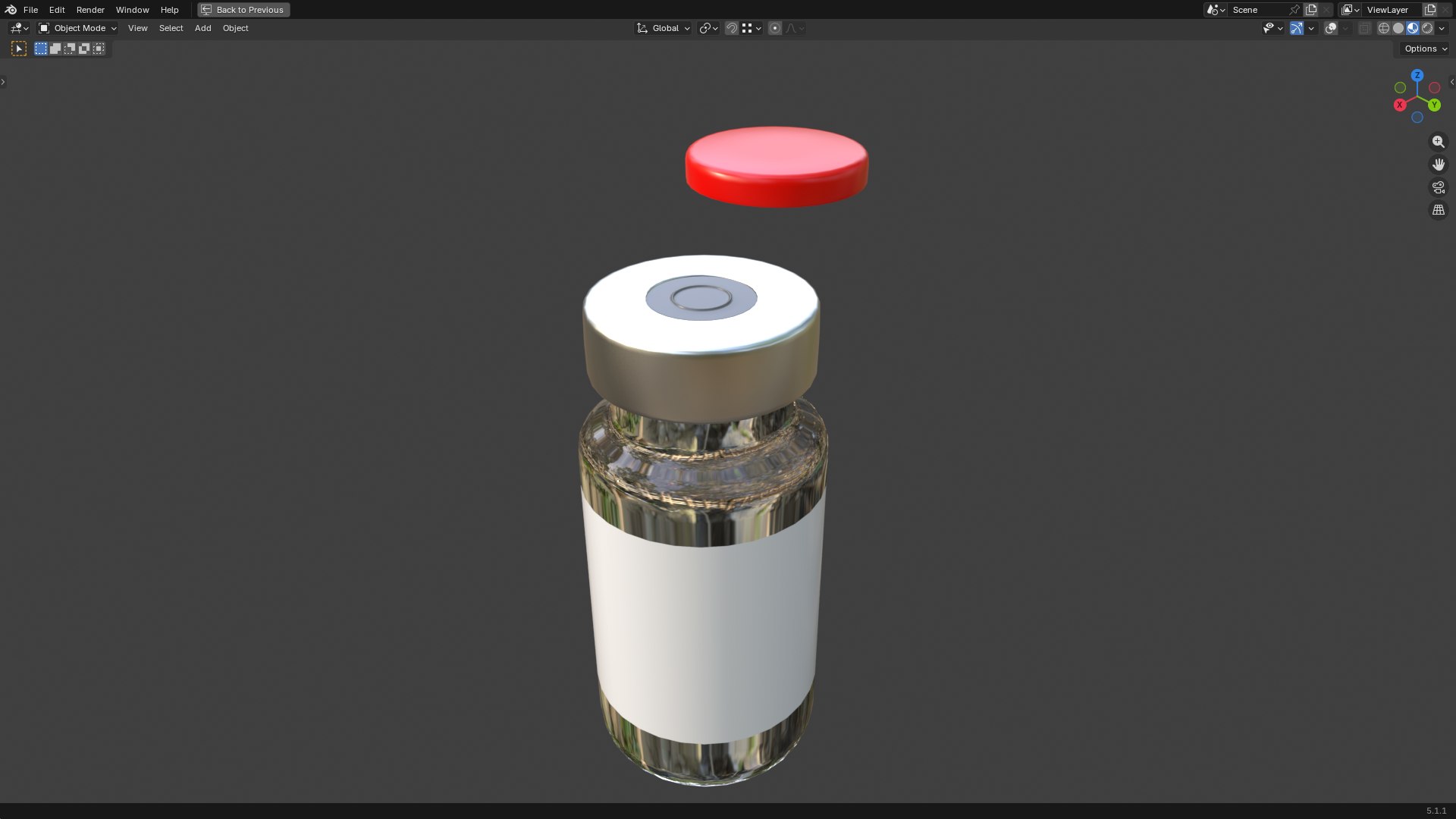The image size is (1456, 819).
Task: Toggle X-ray view
Action: click(1364, 28)
